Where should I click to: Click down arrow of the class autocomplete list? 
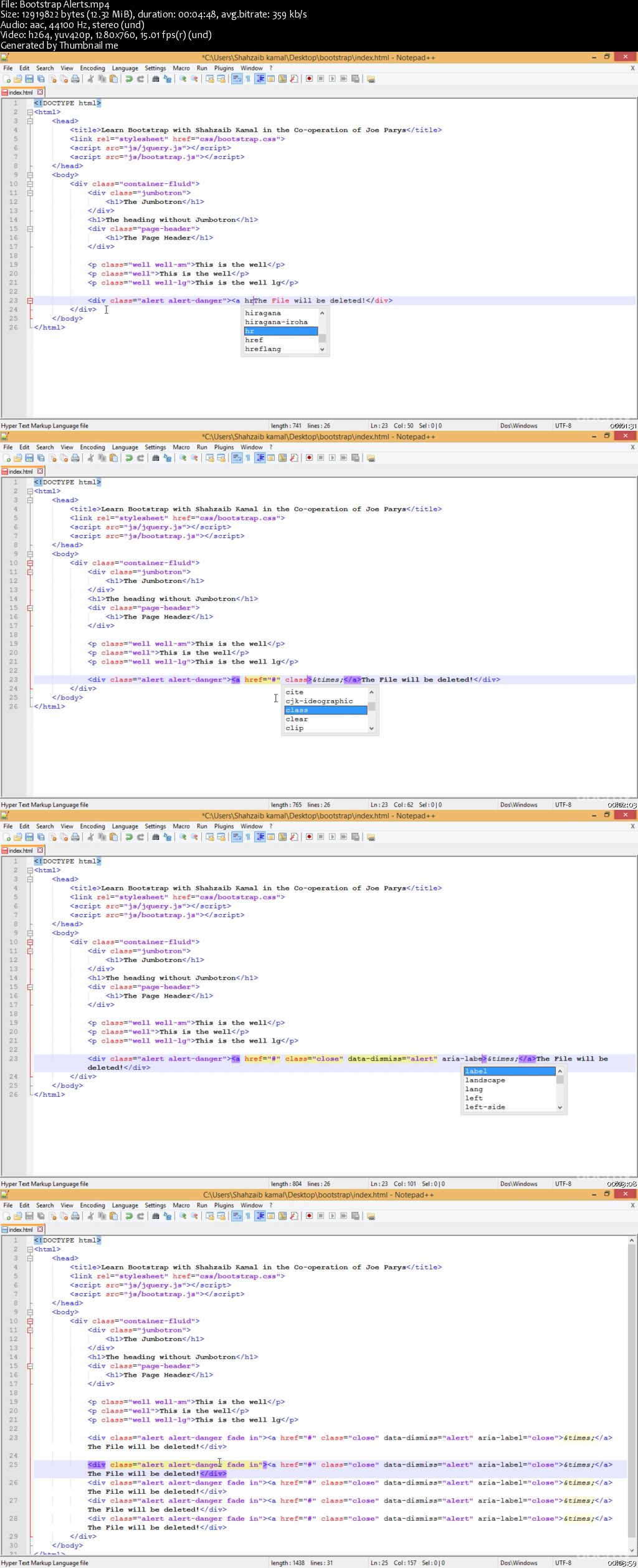(x=371, y=728)
